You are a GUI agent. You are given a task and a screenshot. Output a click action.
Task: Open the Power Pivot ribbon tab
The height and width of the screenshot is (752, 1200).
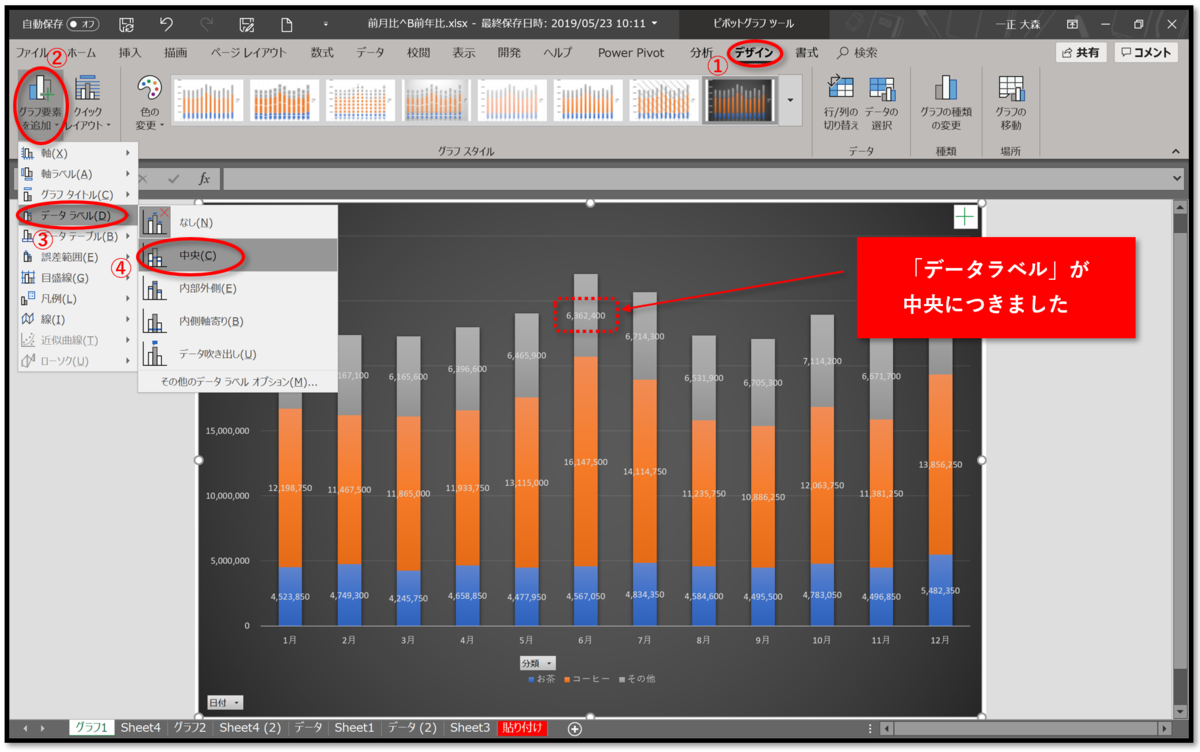[x=631, y=53]
